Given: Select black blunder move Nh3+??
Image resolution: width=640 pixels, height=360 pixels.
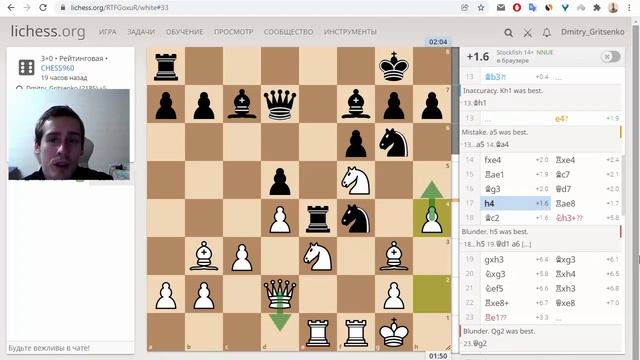Looking at the screenshot, I should tap(587, 218).
